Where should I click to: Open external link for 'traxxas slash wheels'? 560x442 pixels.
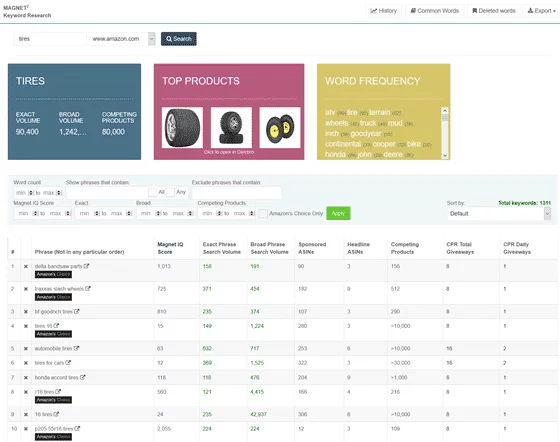(88, 288)
